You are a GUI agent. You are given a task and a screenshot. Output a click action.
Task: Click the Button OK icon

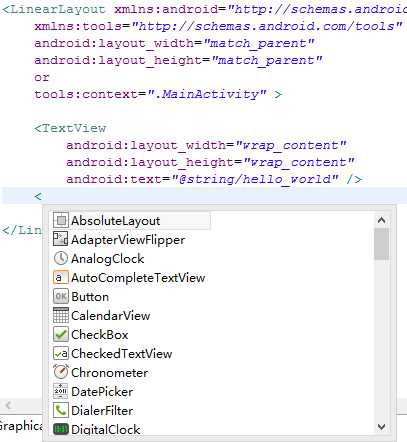point(61,296)
